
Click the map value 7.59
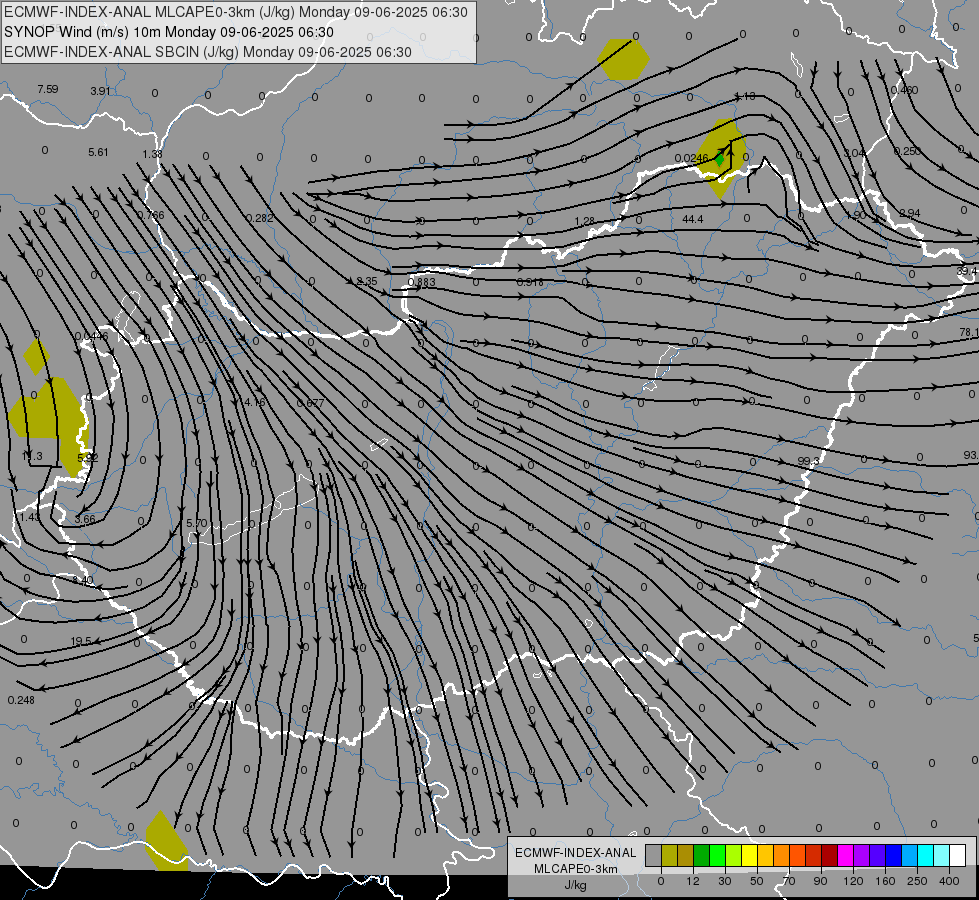47,89
